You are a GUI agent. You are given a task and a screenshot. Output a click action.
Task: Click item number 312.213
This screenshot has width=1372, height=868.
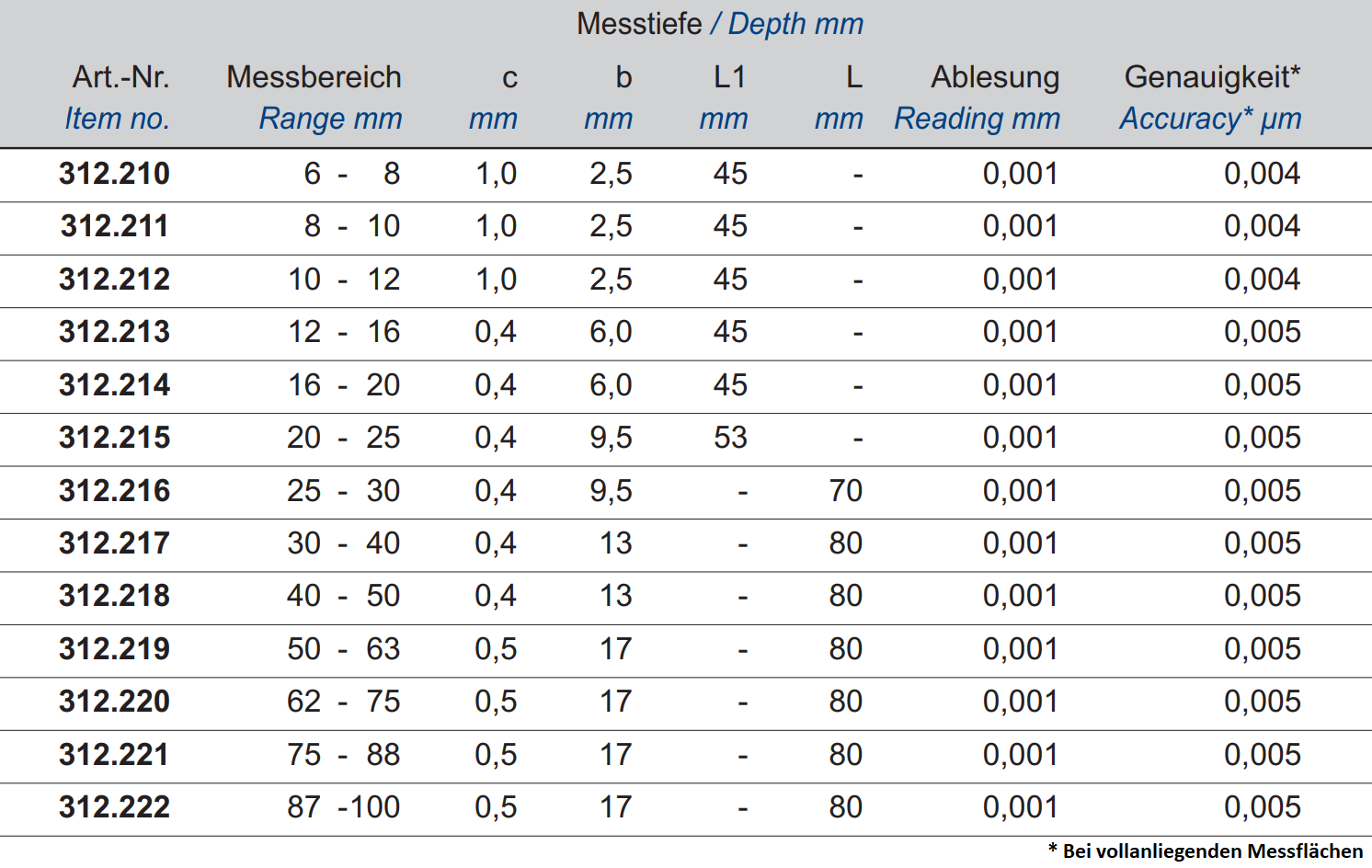(115, 332)
